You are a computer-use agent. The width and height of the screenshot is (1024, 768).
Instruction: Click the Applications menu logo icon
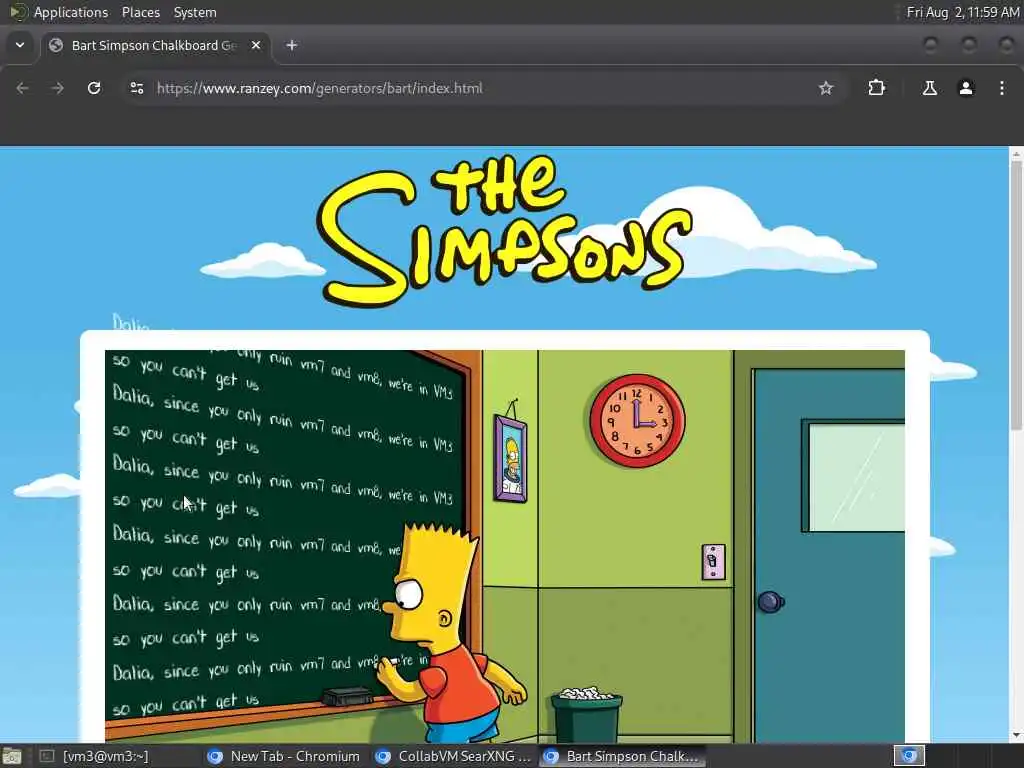pyautogui.click(x=18, y=12)
